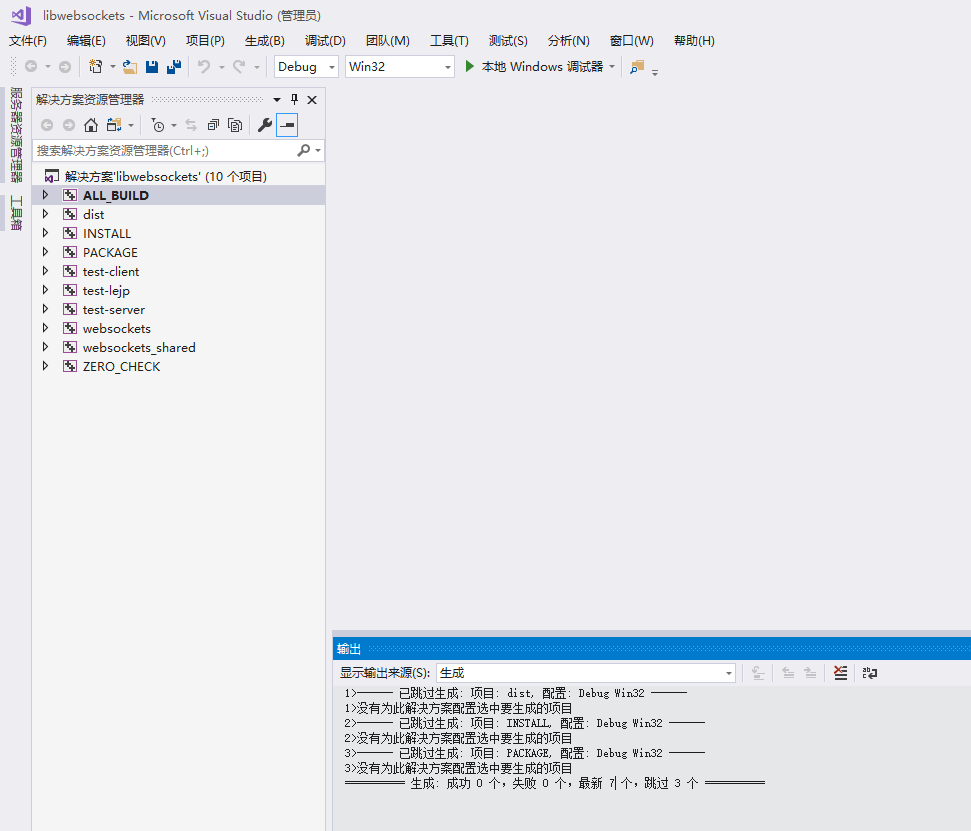Open the 调试(D) menu

click(x=325, y=41)
